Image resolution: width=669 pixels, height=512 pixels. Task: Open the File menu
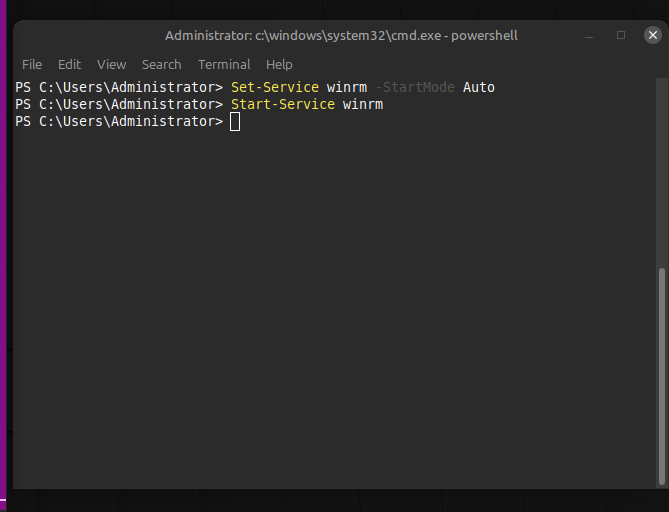click(32, 64)
